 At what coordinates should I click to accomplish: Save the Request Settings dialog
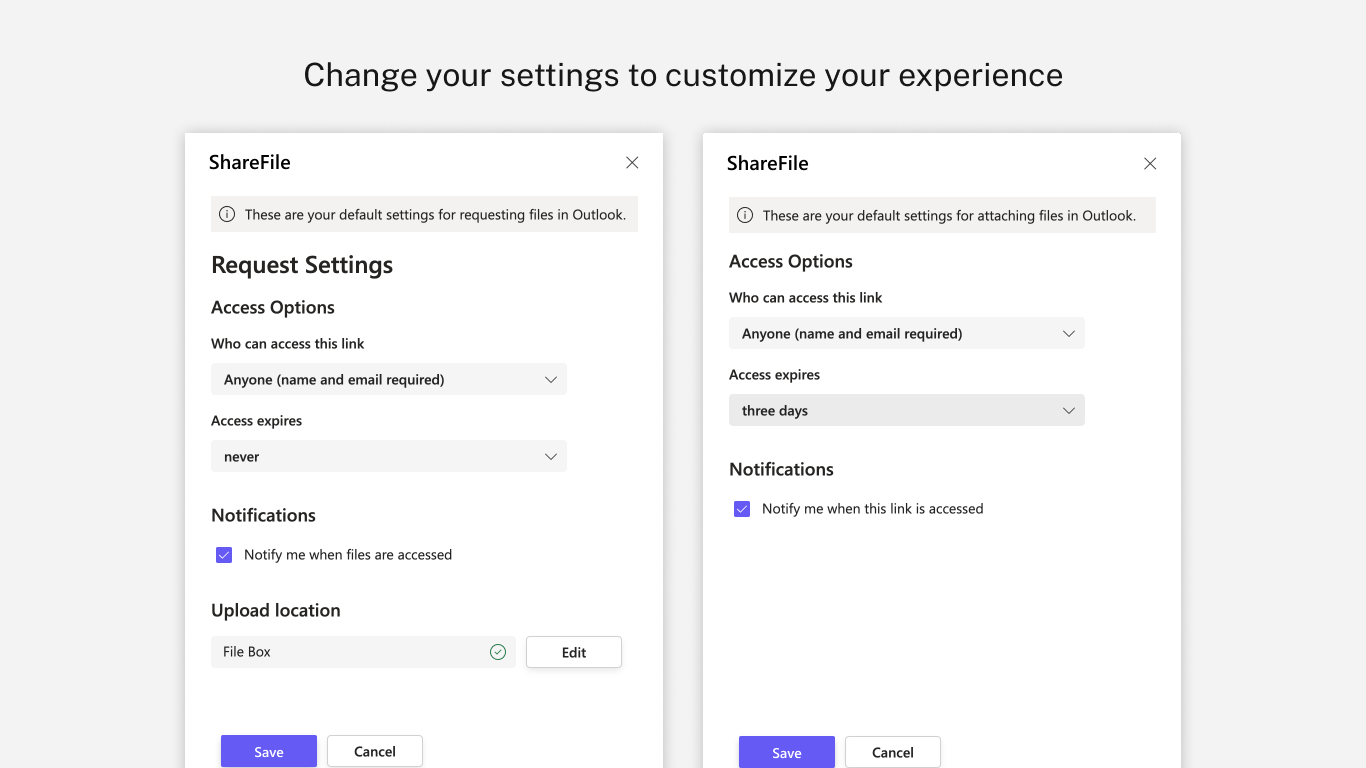tap(269, 751)
